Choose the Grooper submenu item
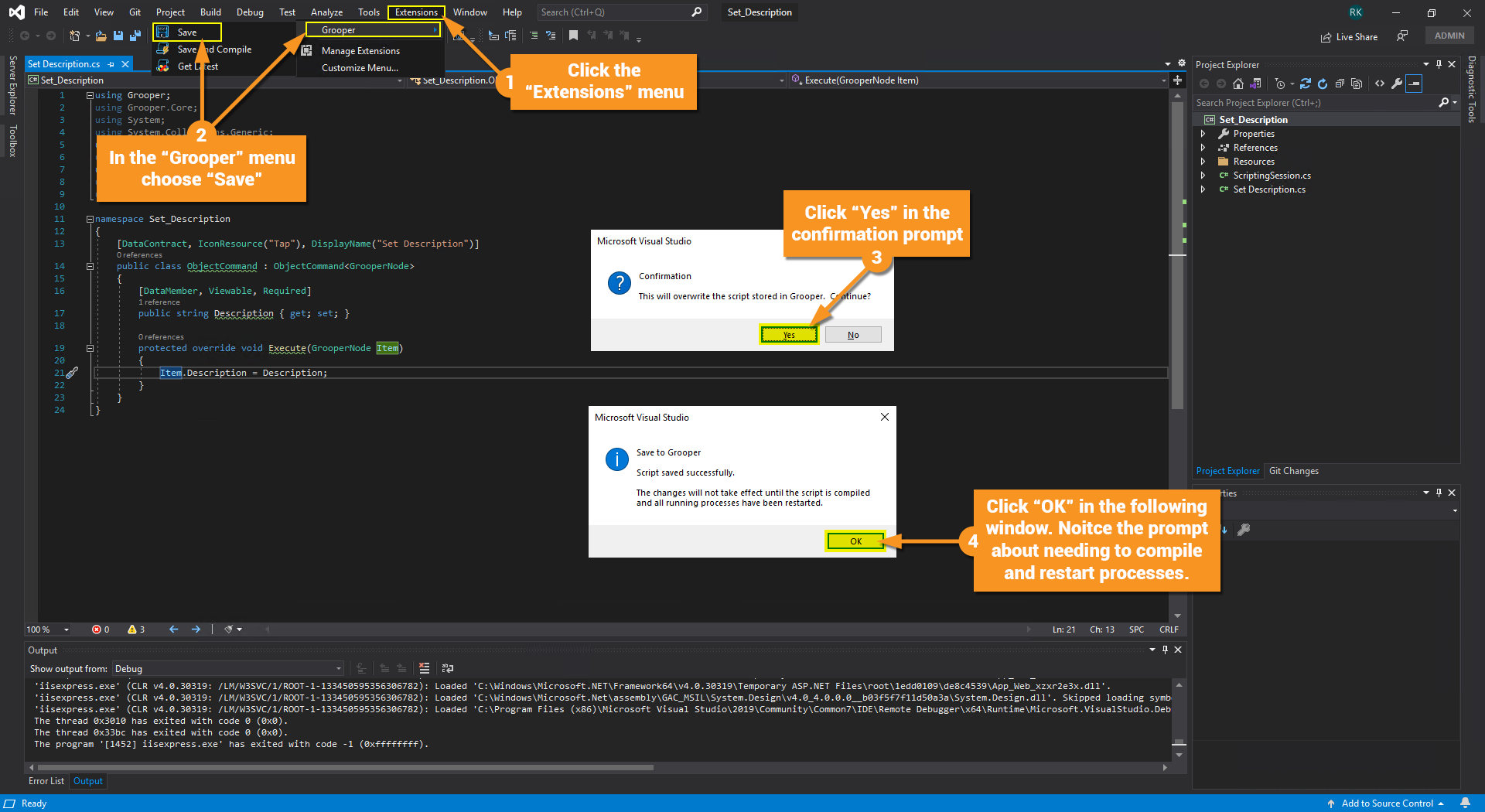Image resolution: width=1485 pixels, height=812 pixels. (x=373, y=30)
